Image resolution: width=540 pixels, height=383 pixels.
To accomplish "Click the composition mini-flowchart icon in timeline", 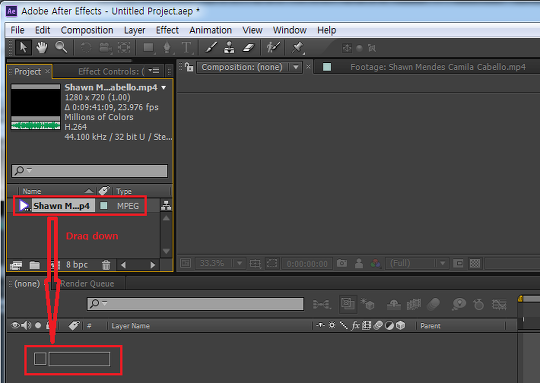I will (321, 304).
